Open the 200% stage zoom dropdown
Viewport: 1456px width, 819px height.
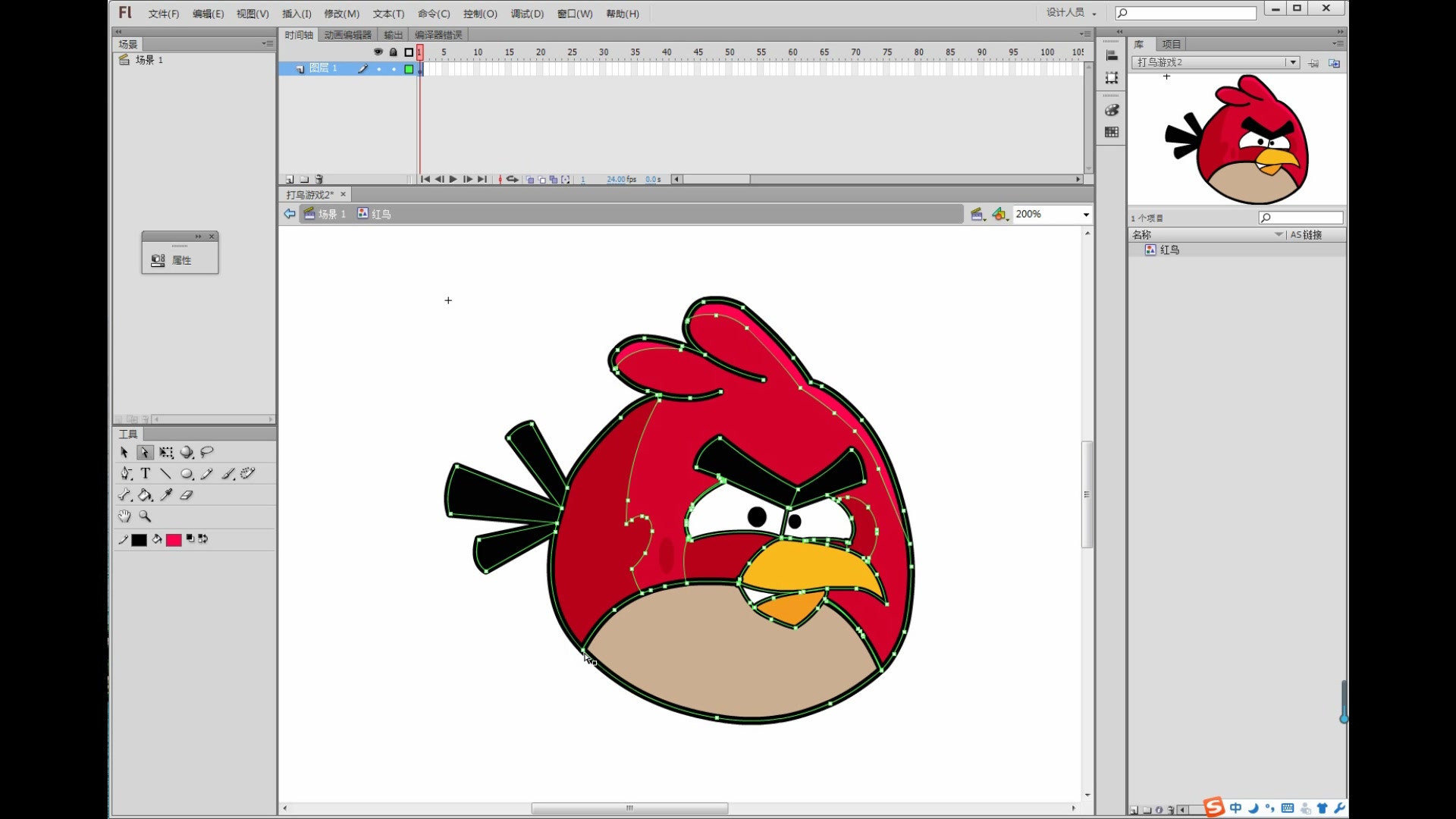pyautogui.click(x=1086, y=215)
